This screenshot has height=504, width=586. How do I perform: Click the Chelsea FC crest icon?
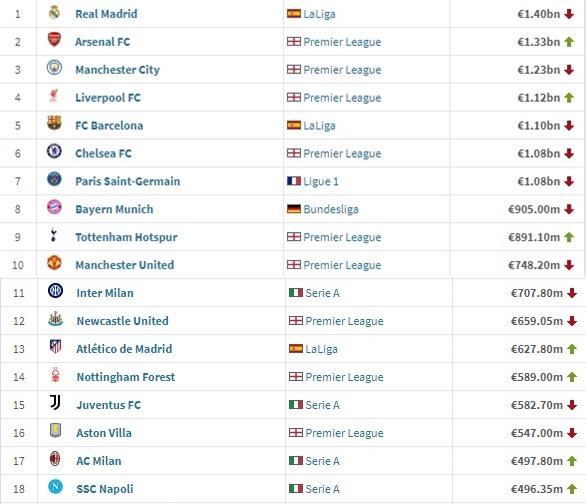(x=55, y=151)
